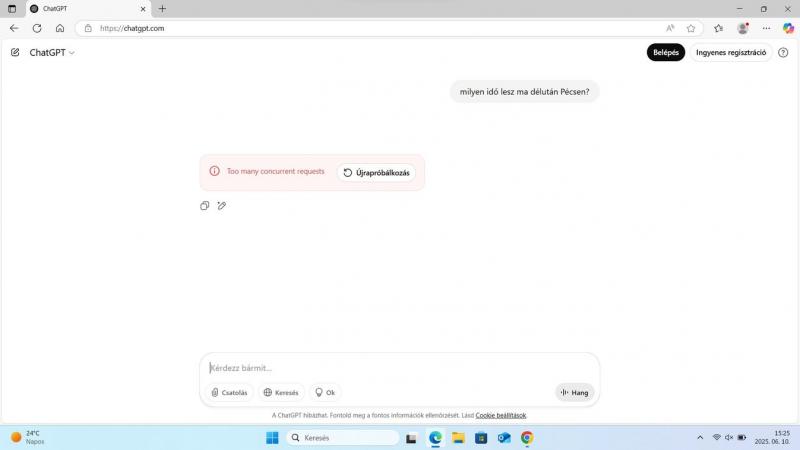Open File Explorer from the taskbar
Screen dimensions: 800x450
tap(458, 438)
